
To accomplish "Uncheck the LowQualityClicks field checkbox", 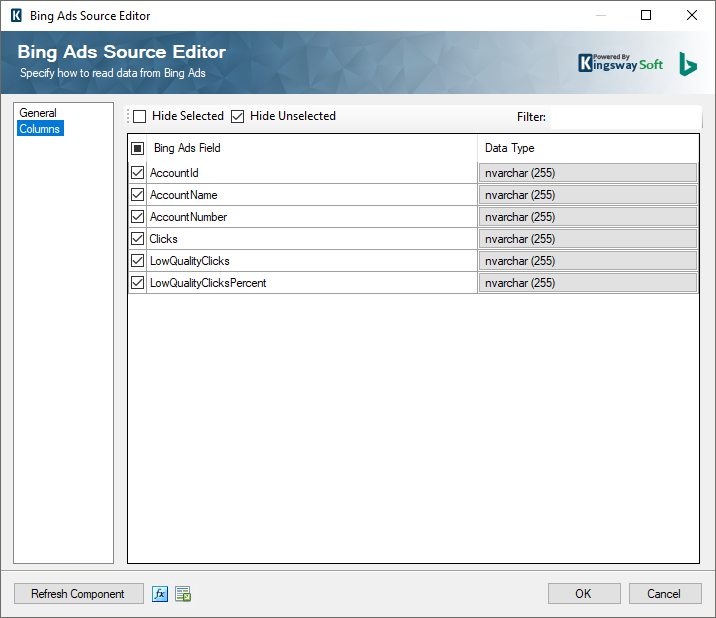I will (x=137, y=260).
